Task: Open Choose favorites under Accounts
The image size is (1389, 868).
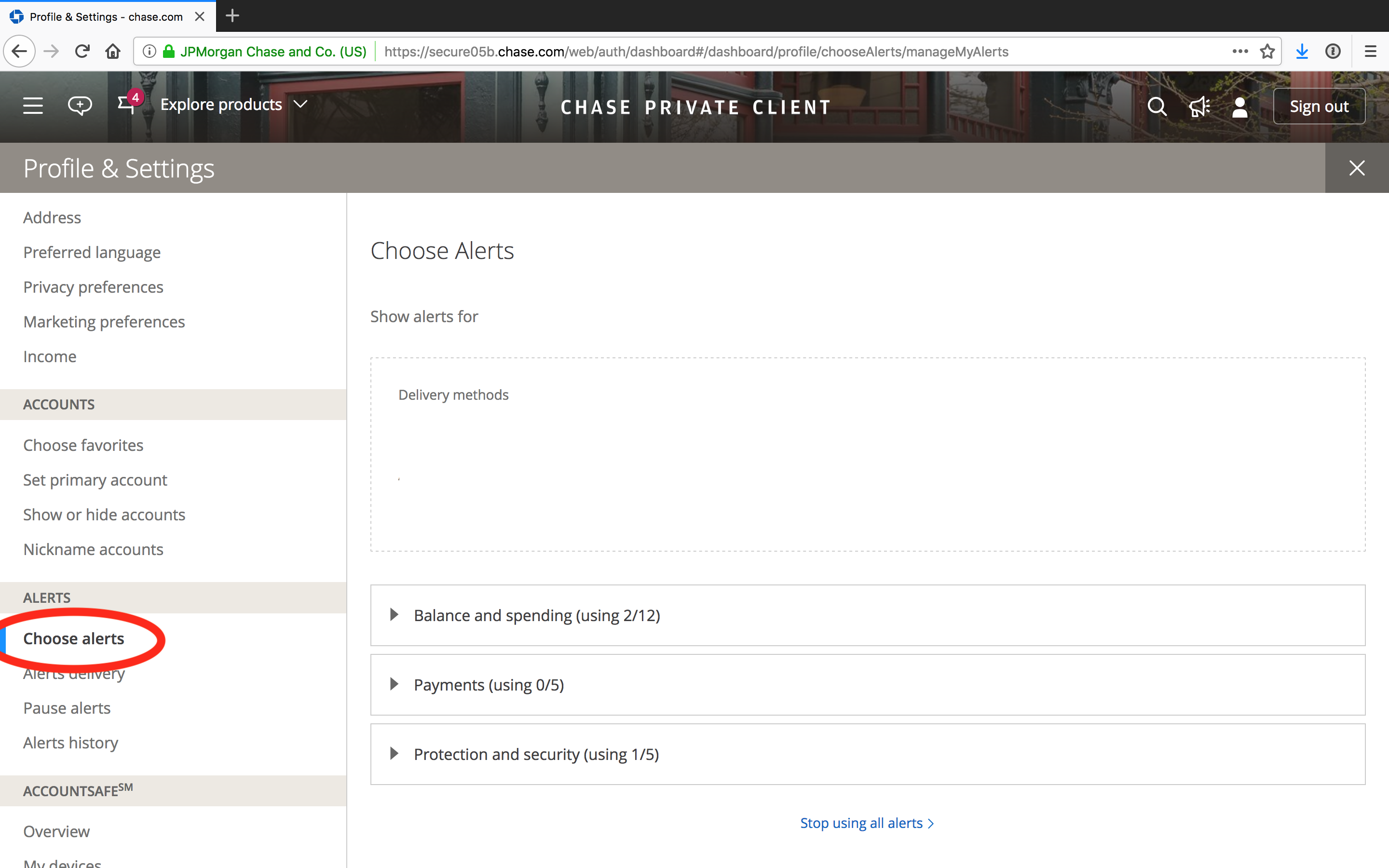Action: [x=83, y=446]
